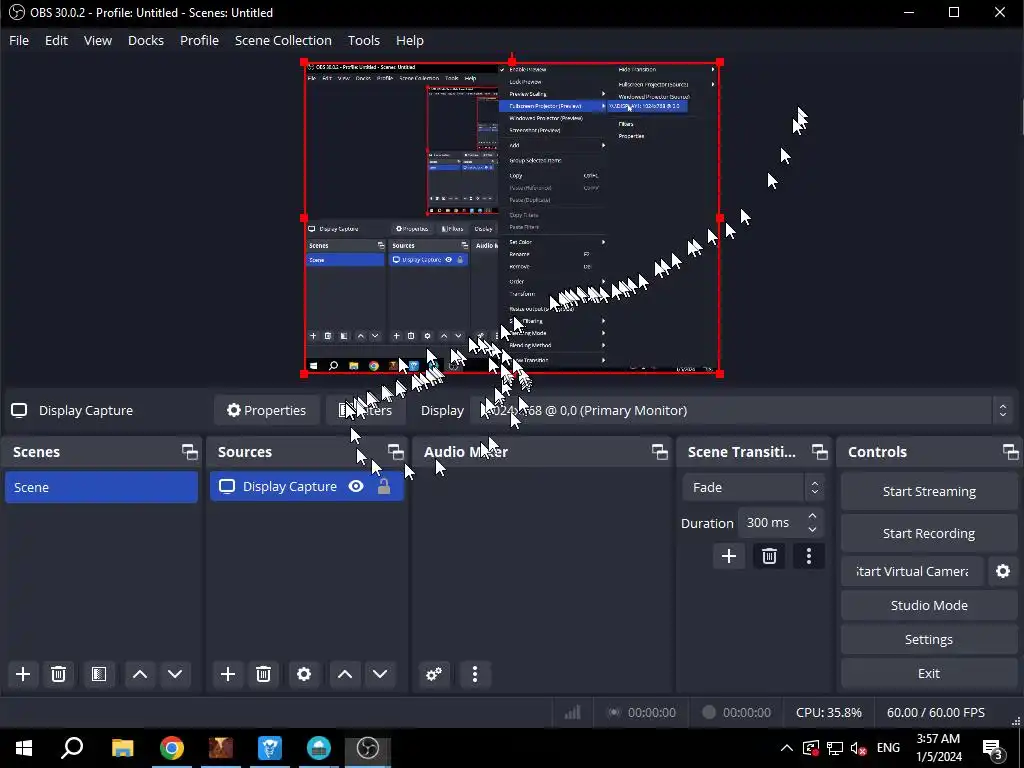Float the Sources dock
This screenshot has height=768, width=1024.
396,452
